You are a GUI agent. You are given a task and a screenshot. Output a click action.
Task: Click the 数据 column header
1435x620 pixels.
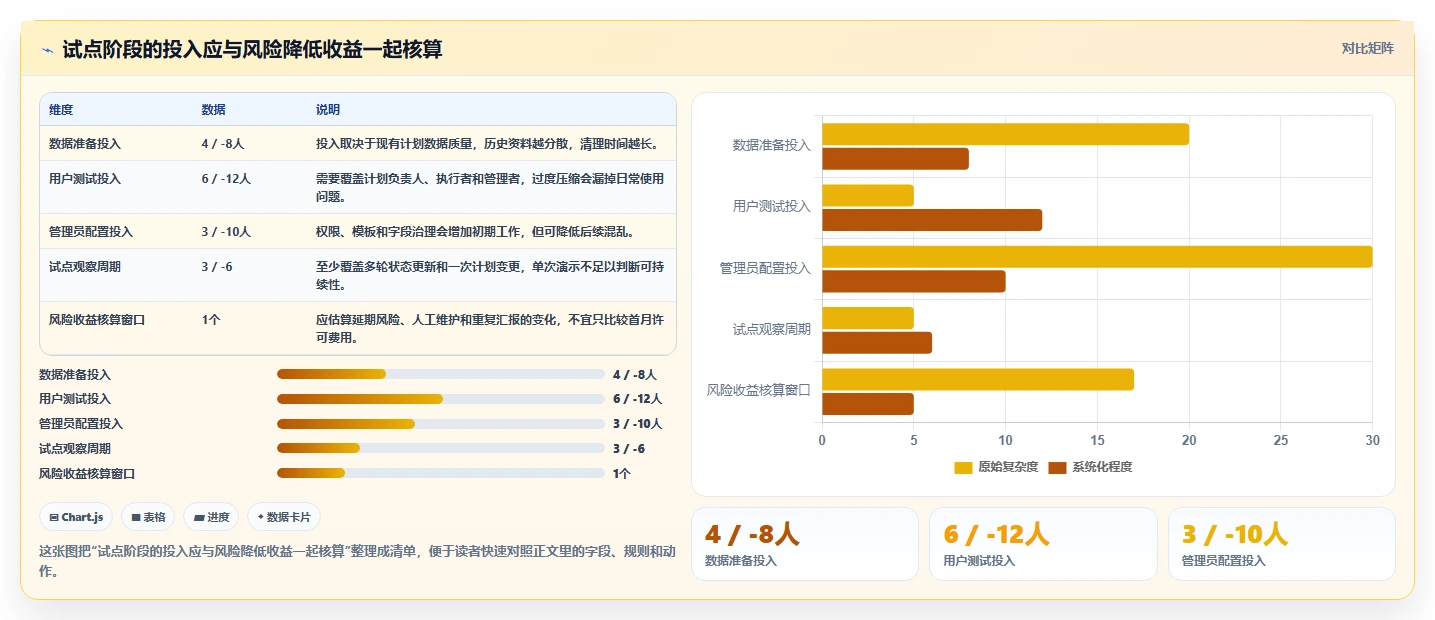(x=213, y=110)
